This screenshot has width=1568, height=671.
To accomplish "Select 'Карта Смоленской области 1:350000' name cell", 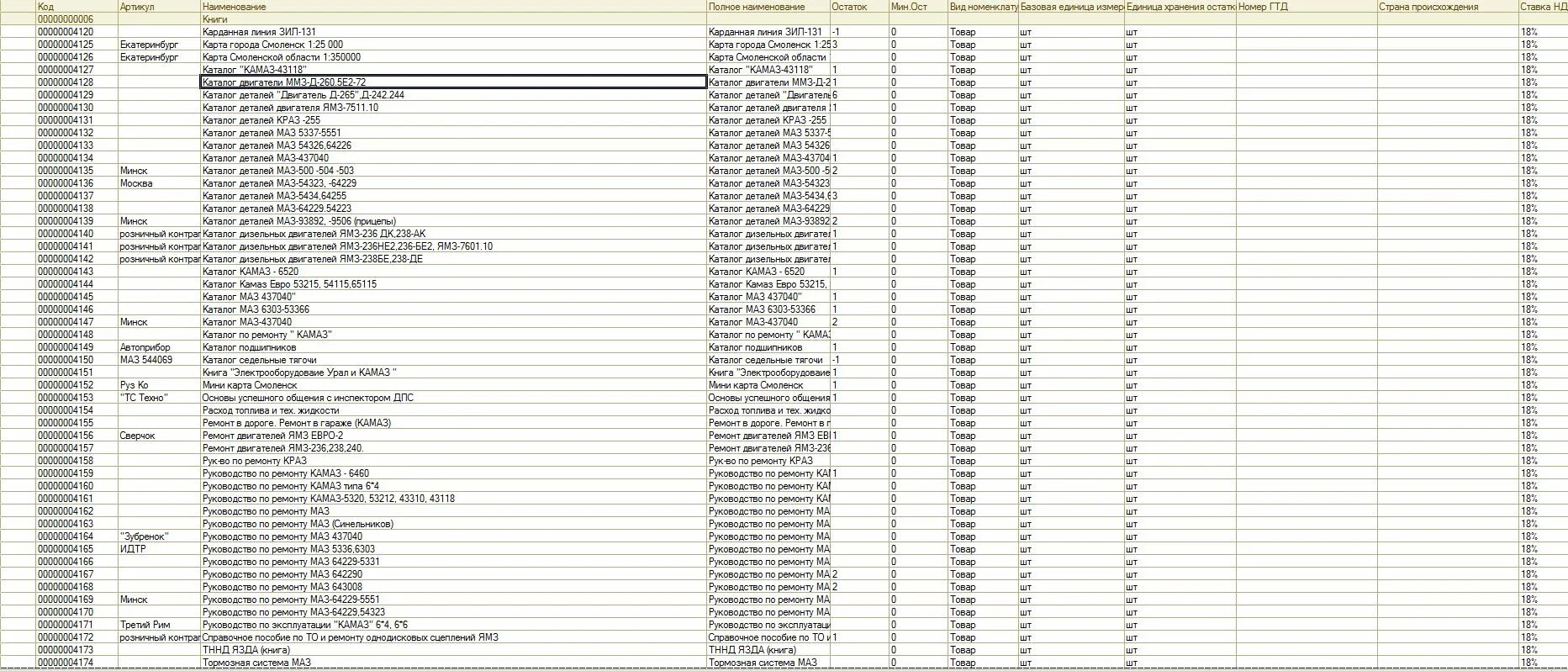I will [453, 57].
